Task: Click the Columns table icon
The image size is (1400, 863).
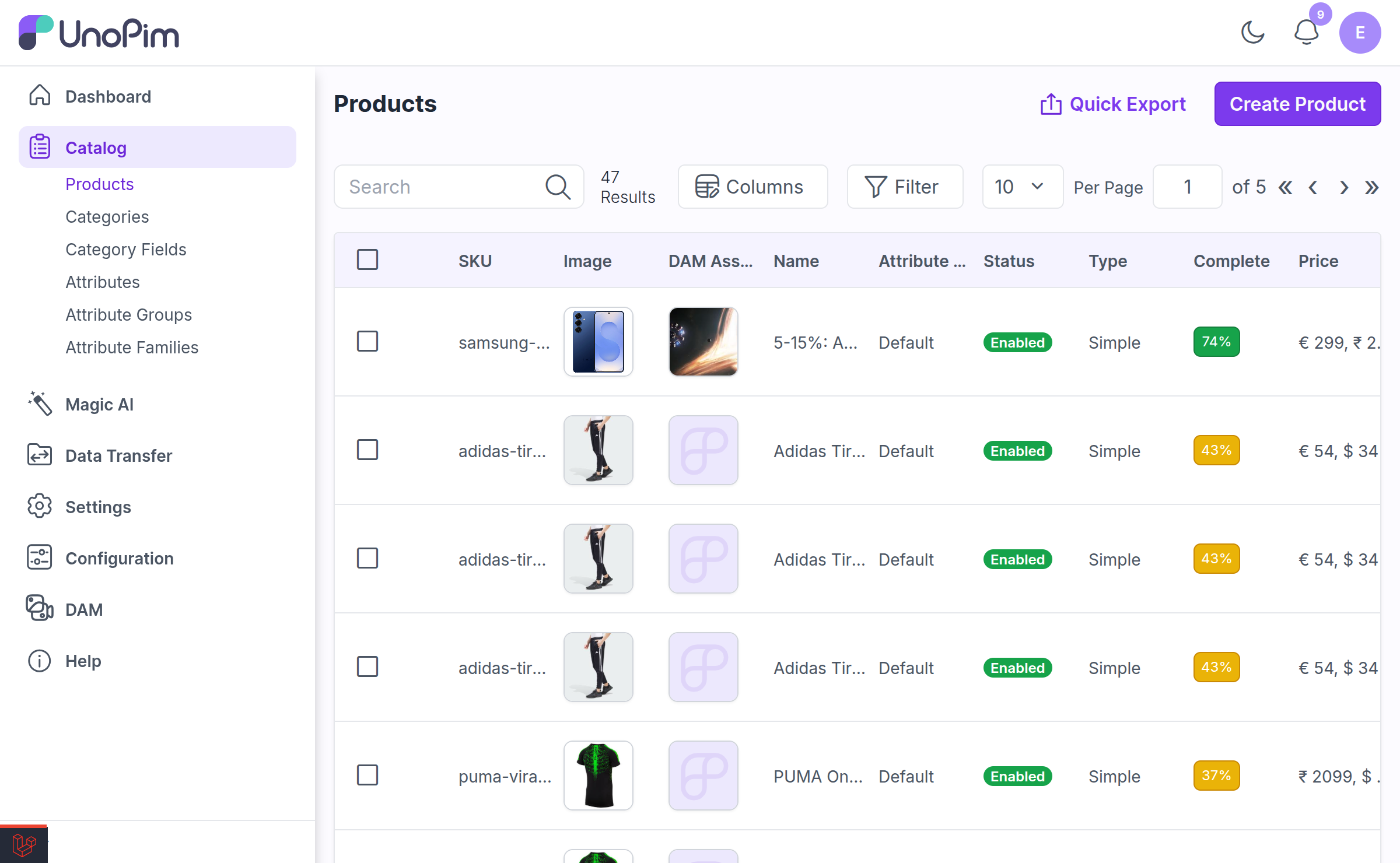Action: 707,187
